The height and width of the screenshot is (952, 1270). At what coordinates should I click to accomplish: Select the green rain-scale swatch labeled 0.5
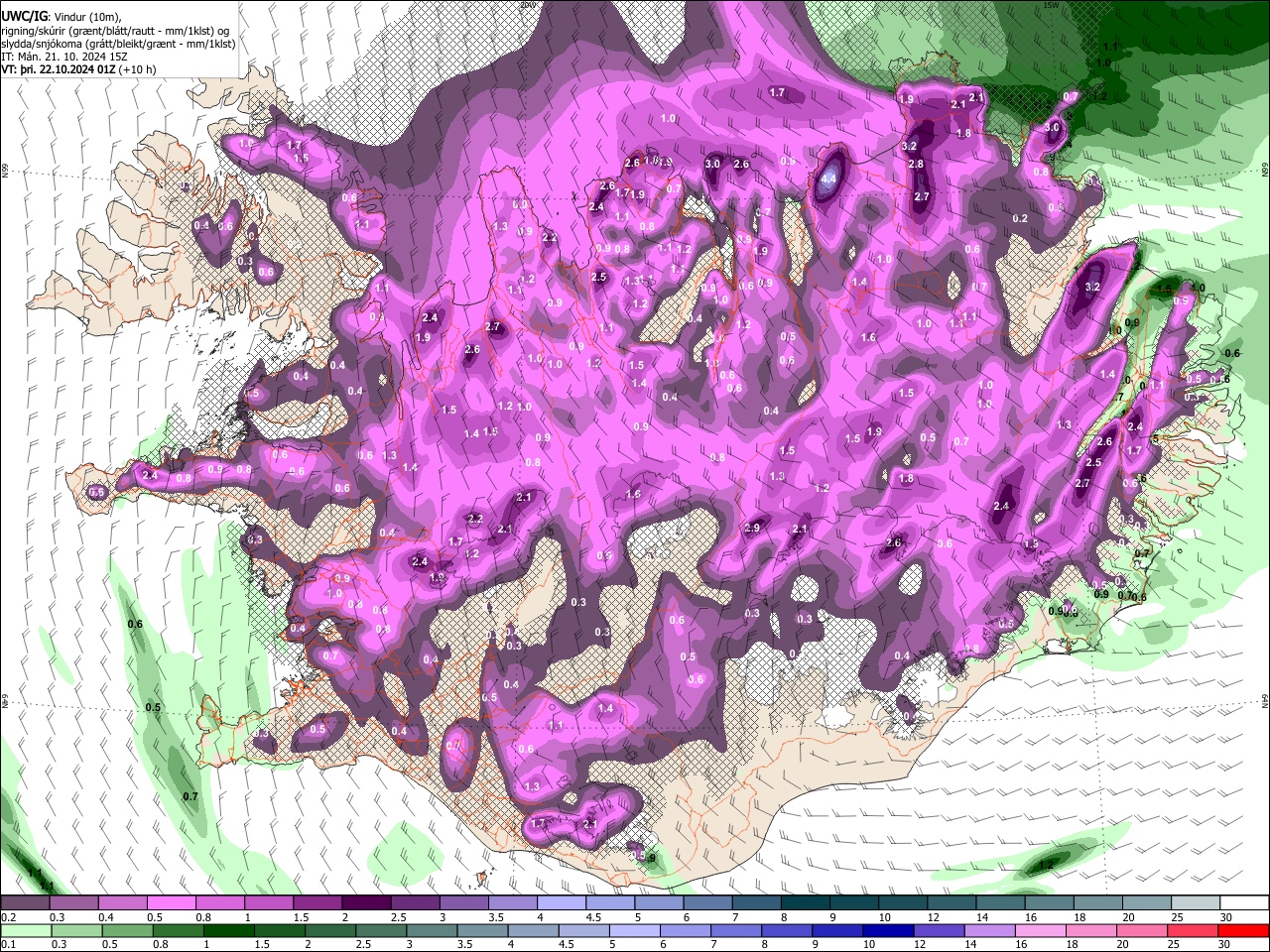coord(128,930)
